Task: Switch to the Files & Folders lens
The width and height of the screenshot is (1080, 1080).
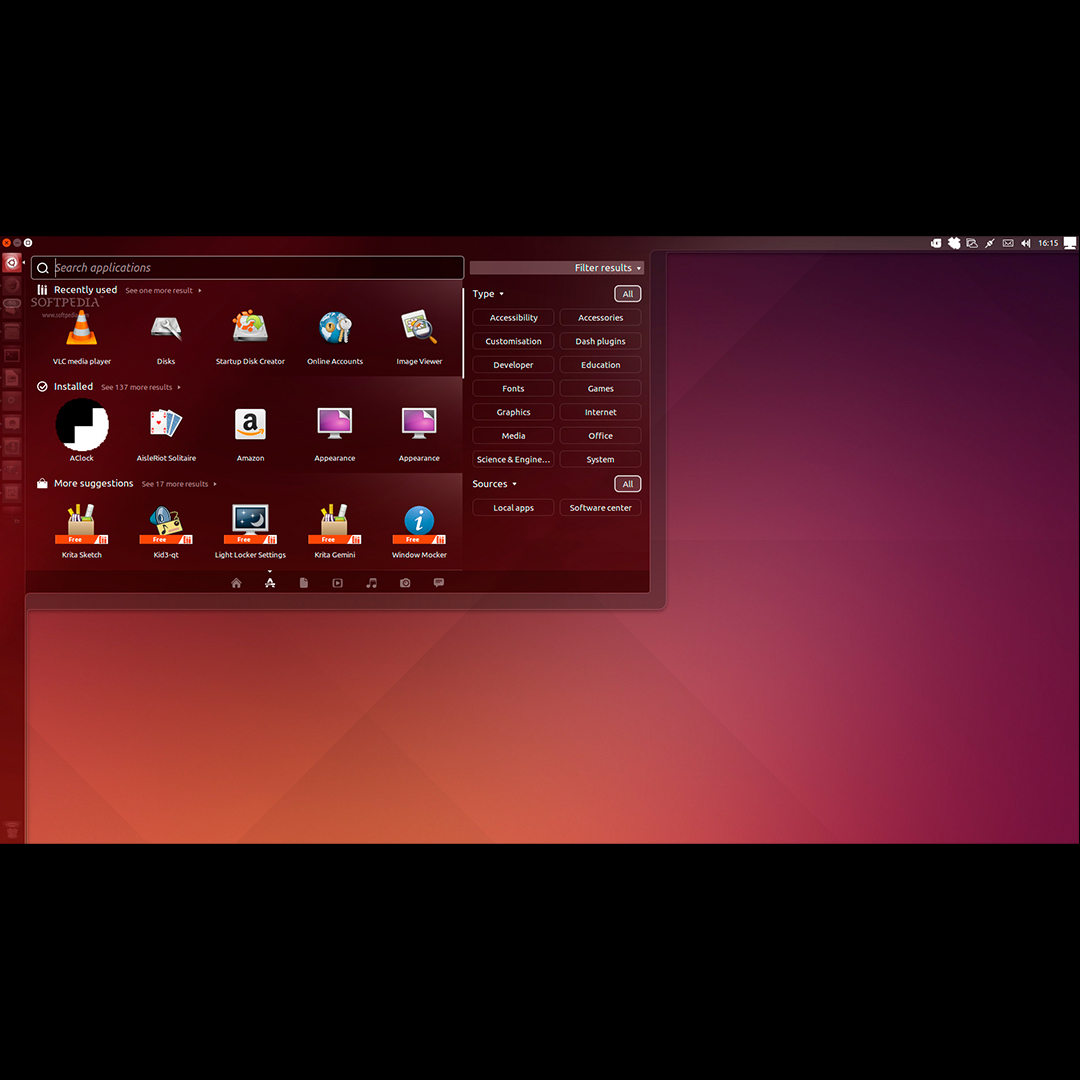Action: (304, 582)
